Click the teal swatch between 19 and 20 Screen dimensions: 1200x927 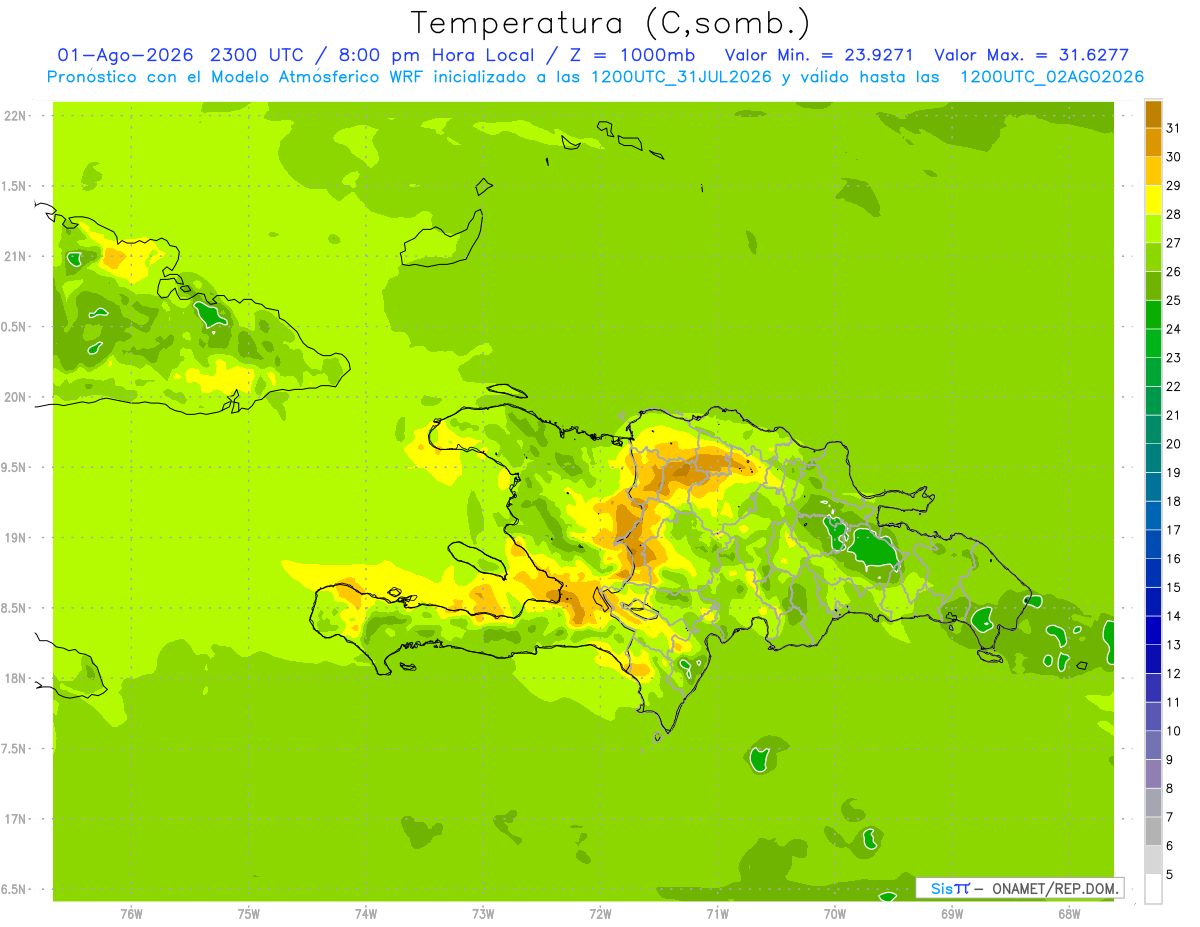[x=1153, y=458]
